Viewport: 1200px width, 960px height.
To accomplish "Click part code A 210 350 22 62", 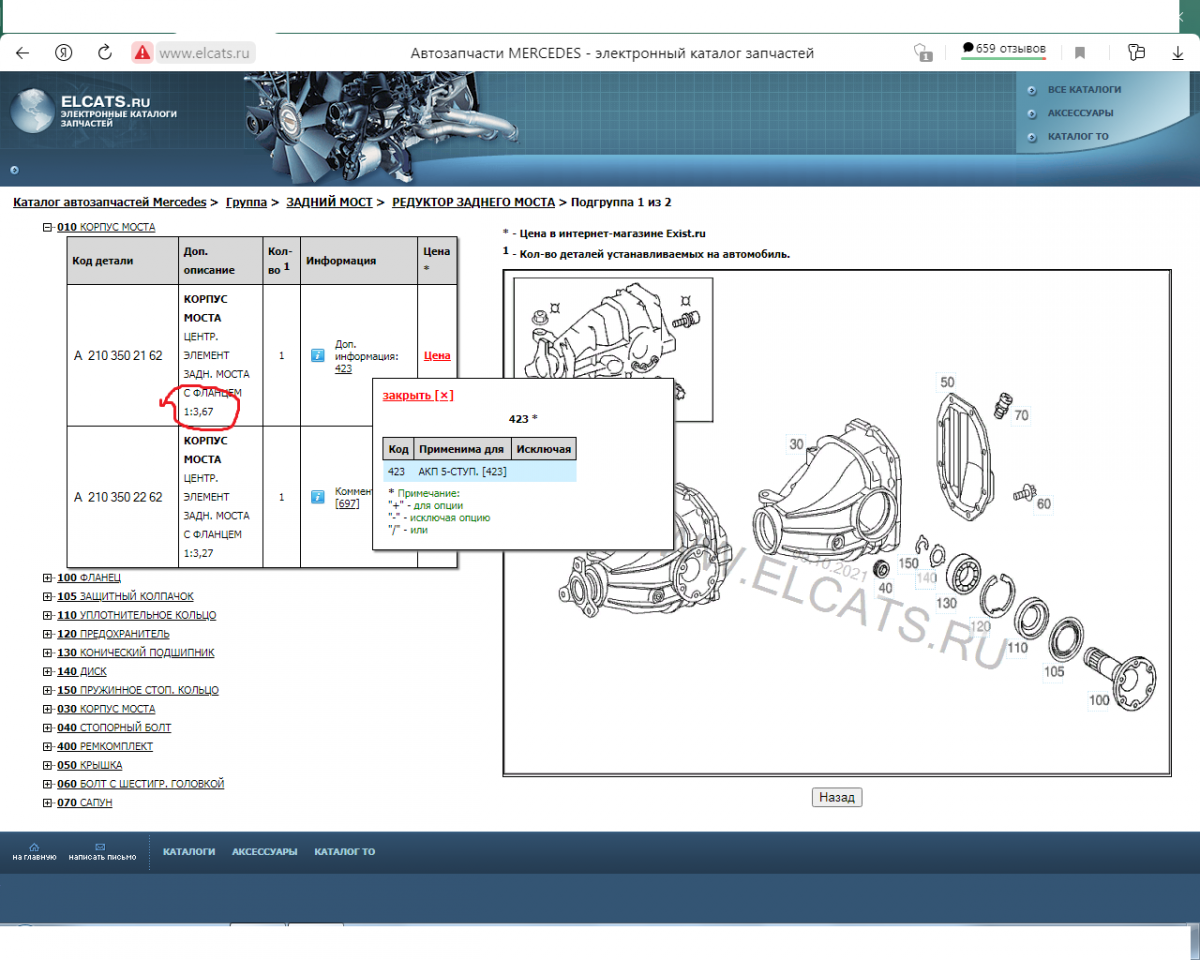I will click(x=118, y=496).
